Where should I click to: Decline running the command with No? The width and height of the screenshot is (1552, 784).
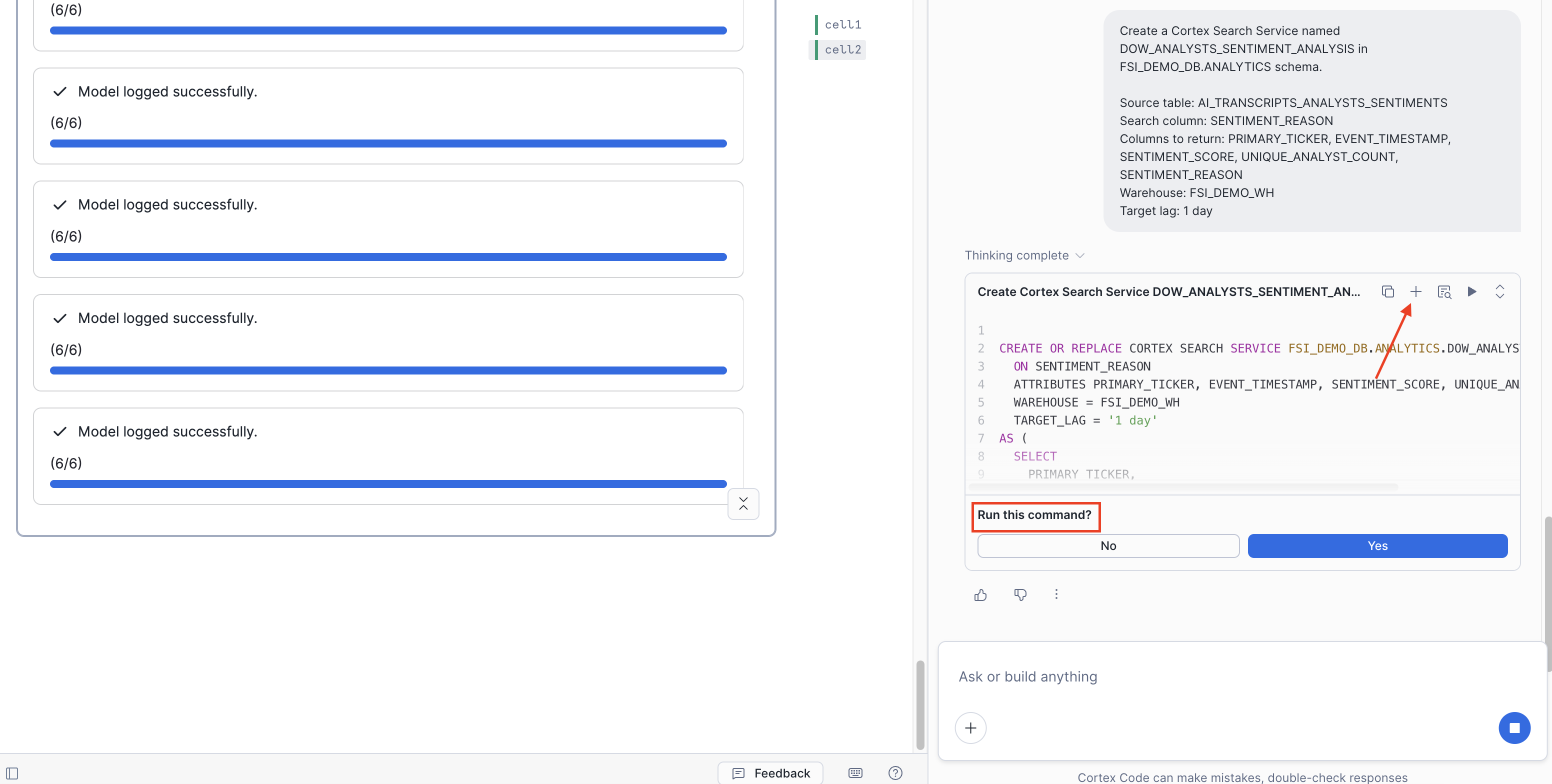tap(1108, 546)
